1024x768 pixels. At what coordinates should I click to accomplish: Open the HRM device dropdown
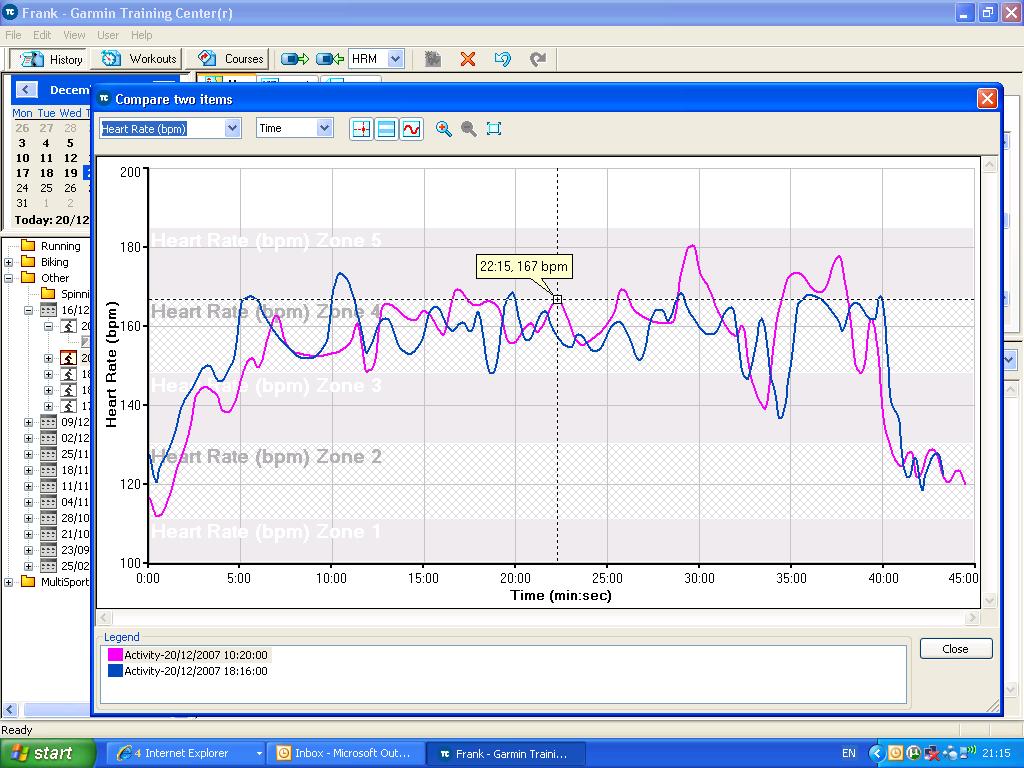coord(394,59)
